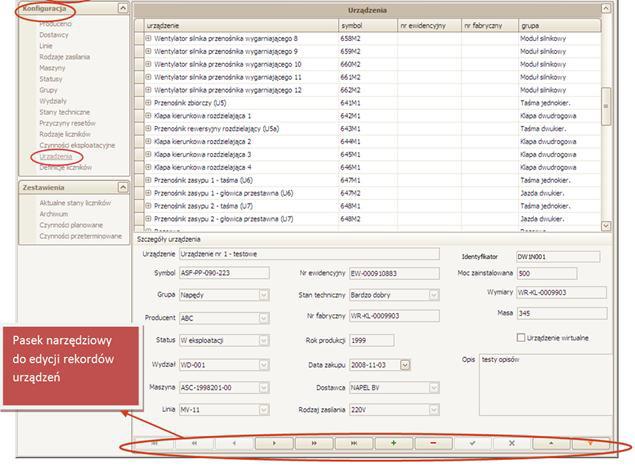The image size is (635, 465).
Task: Open the Stan techniczny dropdown
Action: [434, 295]
